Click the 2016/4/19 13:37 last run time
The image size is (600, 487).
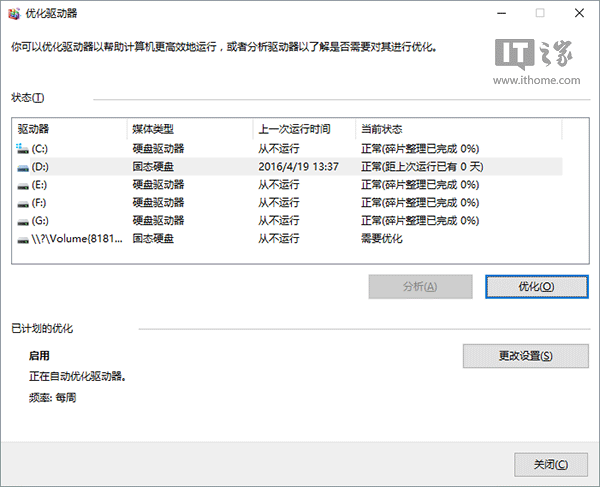(x=298, y=166)
